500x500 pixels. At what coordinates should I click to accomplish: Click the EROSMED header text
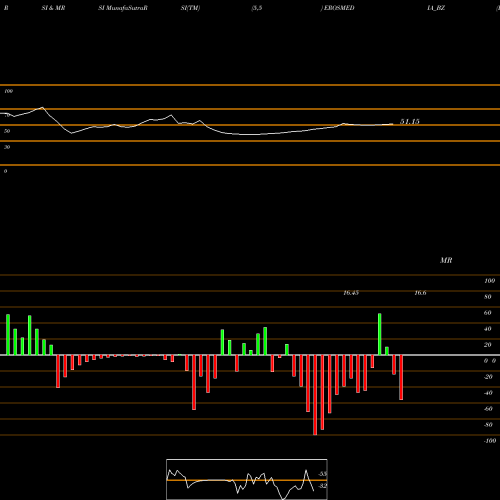pos(339,8)
